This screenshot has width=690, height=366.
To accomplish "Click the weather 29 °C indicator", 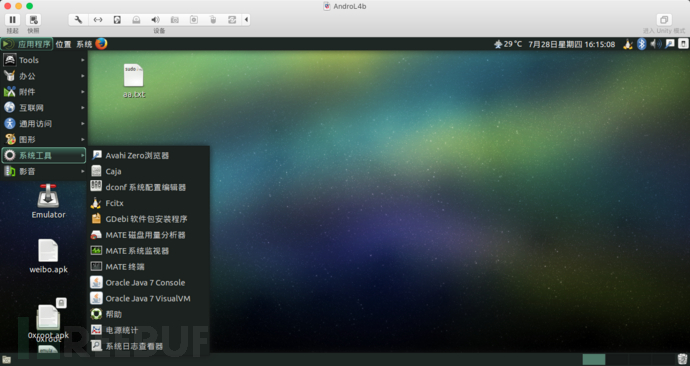I will point(508,44).
